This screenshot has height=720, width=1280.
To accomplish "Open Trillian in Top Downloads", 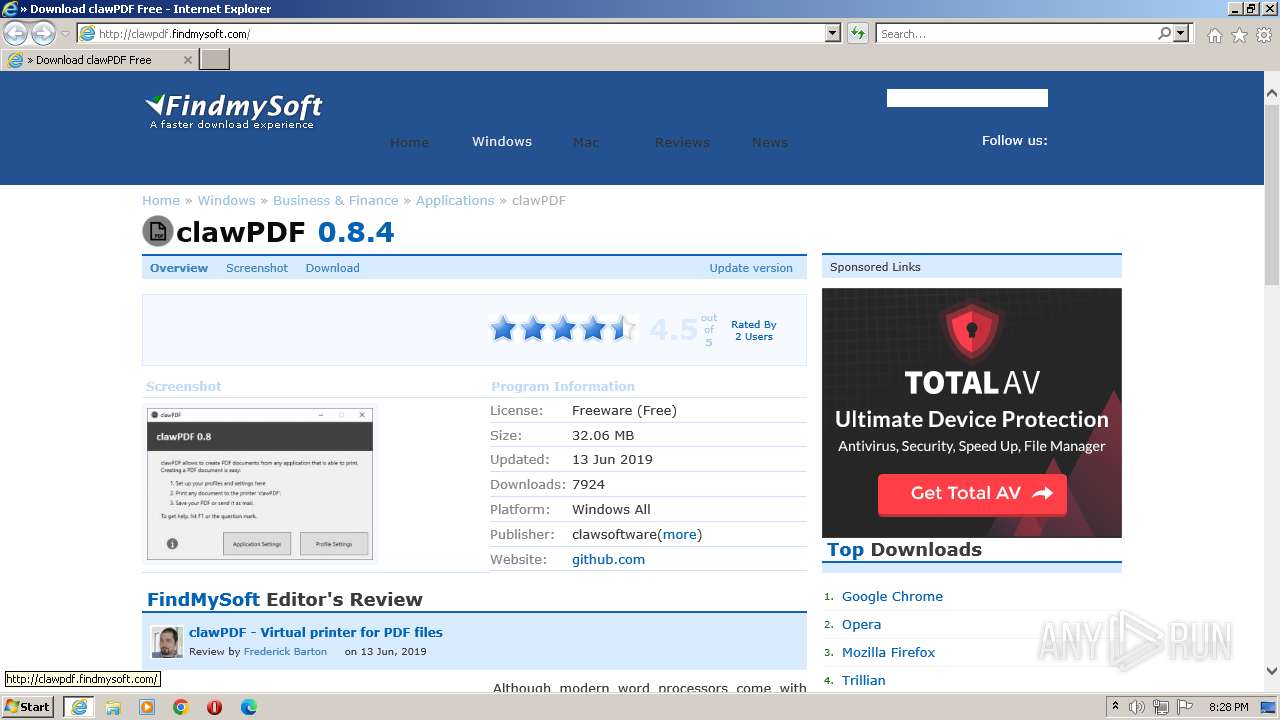I will [863, 680].
